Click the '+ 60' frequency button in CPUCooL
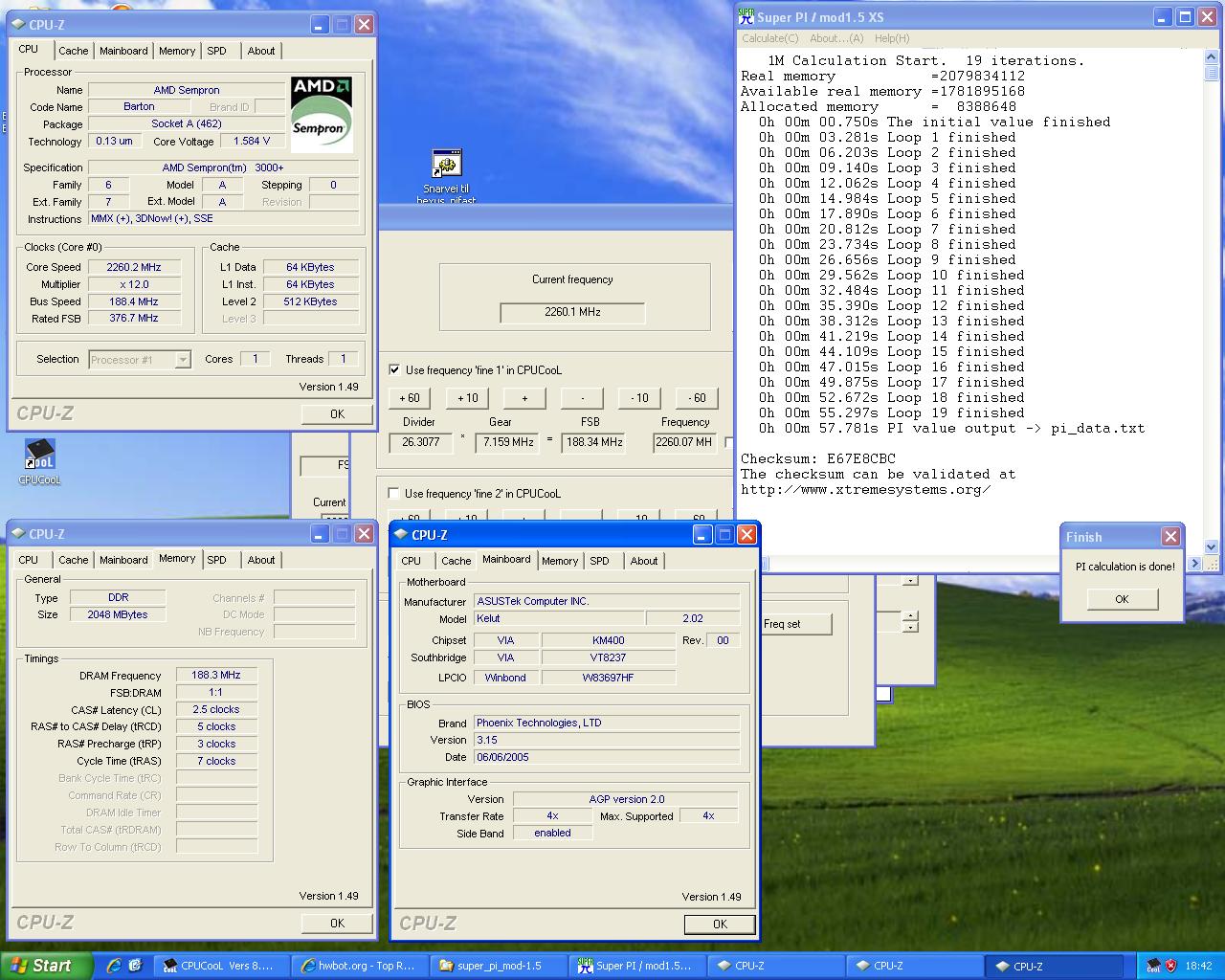 pyautogui.click(x=410, y=398)
